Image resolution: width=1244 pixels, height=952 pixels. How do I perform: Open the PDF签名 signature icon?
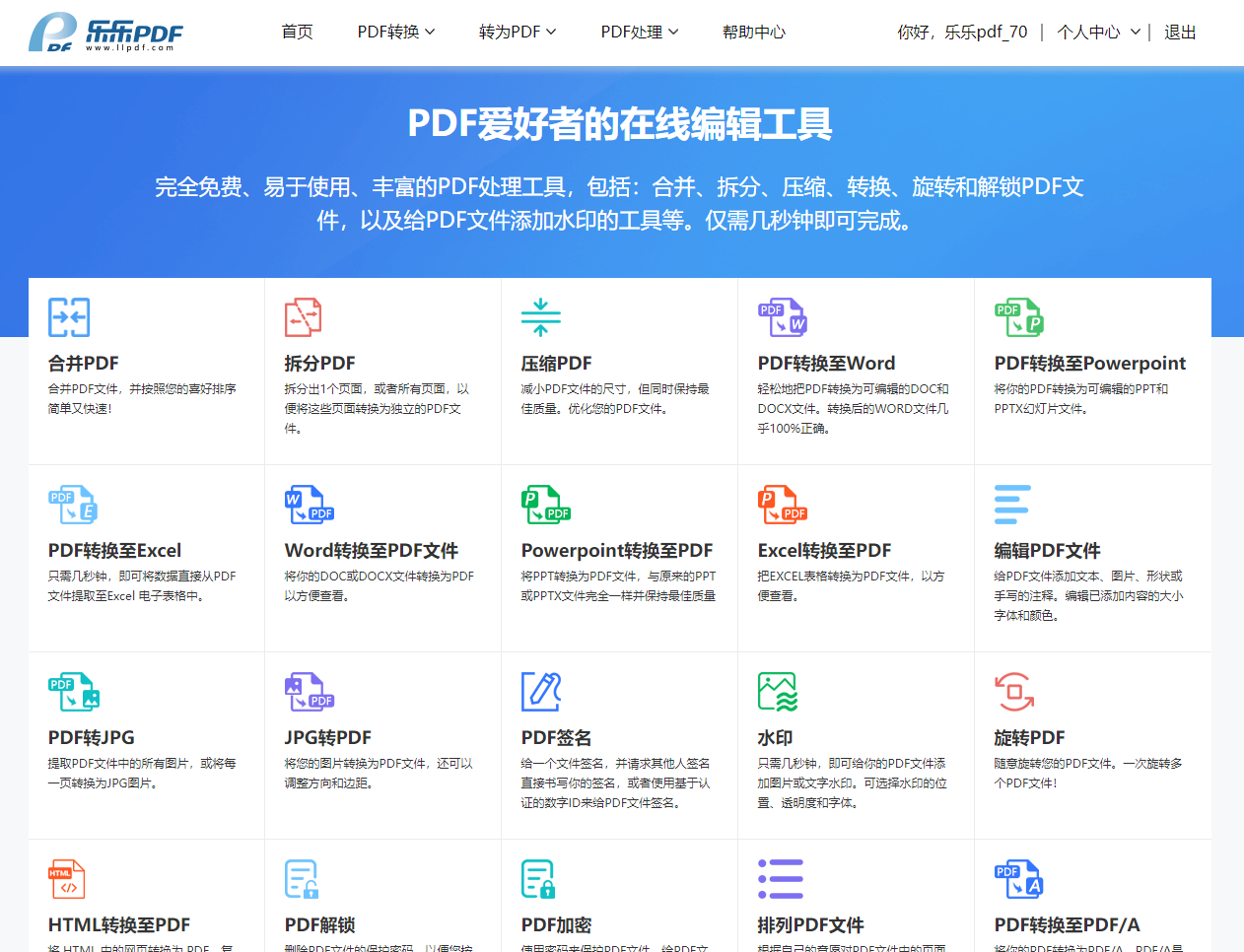coord(541,692)
